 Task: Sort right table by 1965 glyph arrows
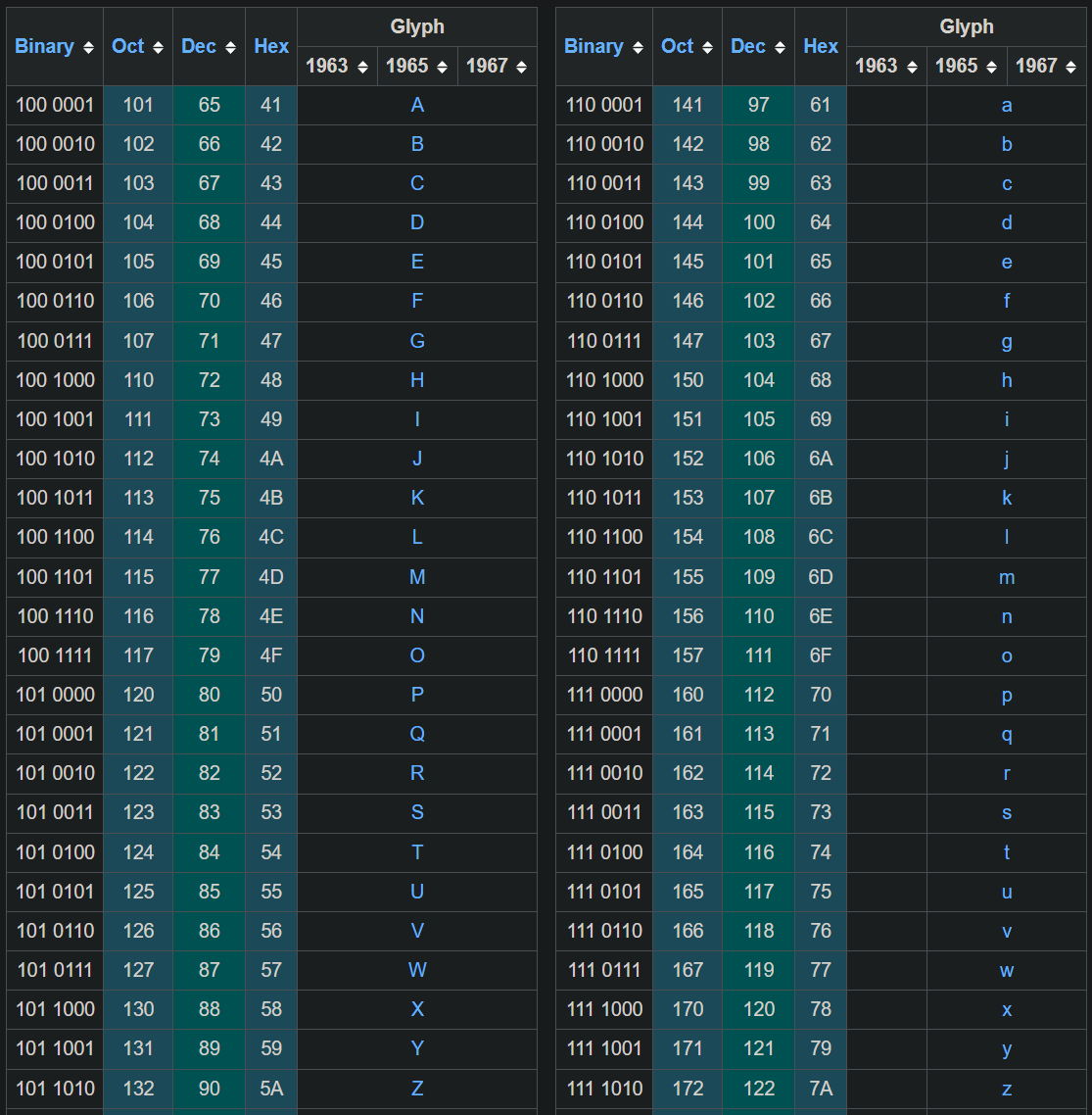[x=992, y=67]
